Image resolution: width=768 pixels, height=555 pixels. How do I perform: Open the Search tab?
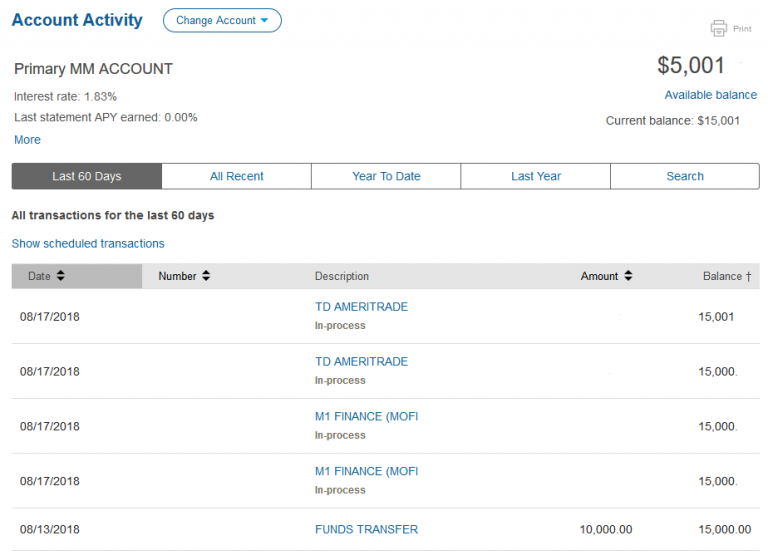point(685,176)
